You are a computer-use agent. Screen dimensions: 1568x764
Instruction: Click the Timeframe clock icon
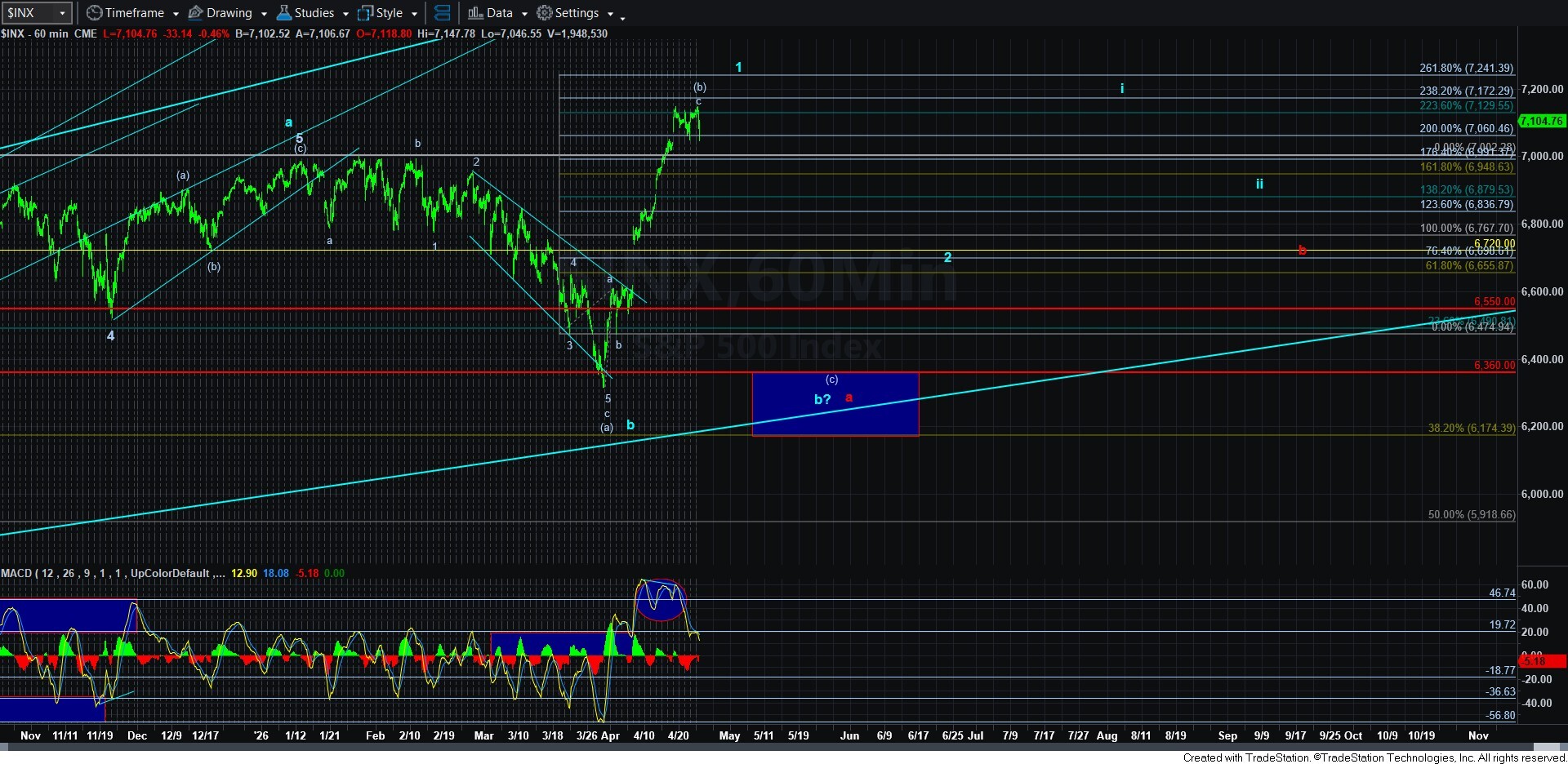(95, 13)
